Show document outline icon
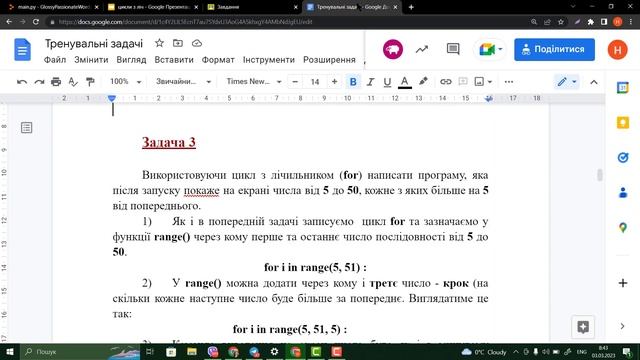 point(27,128)
